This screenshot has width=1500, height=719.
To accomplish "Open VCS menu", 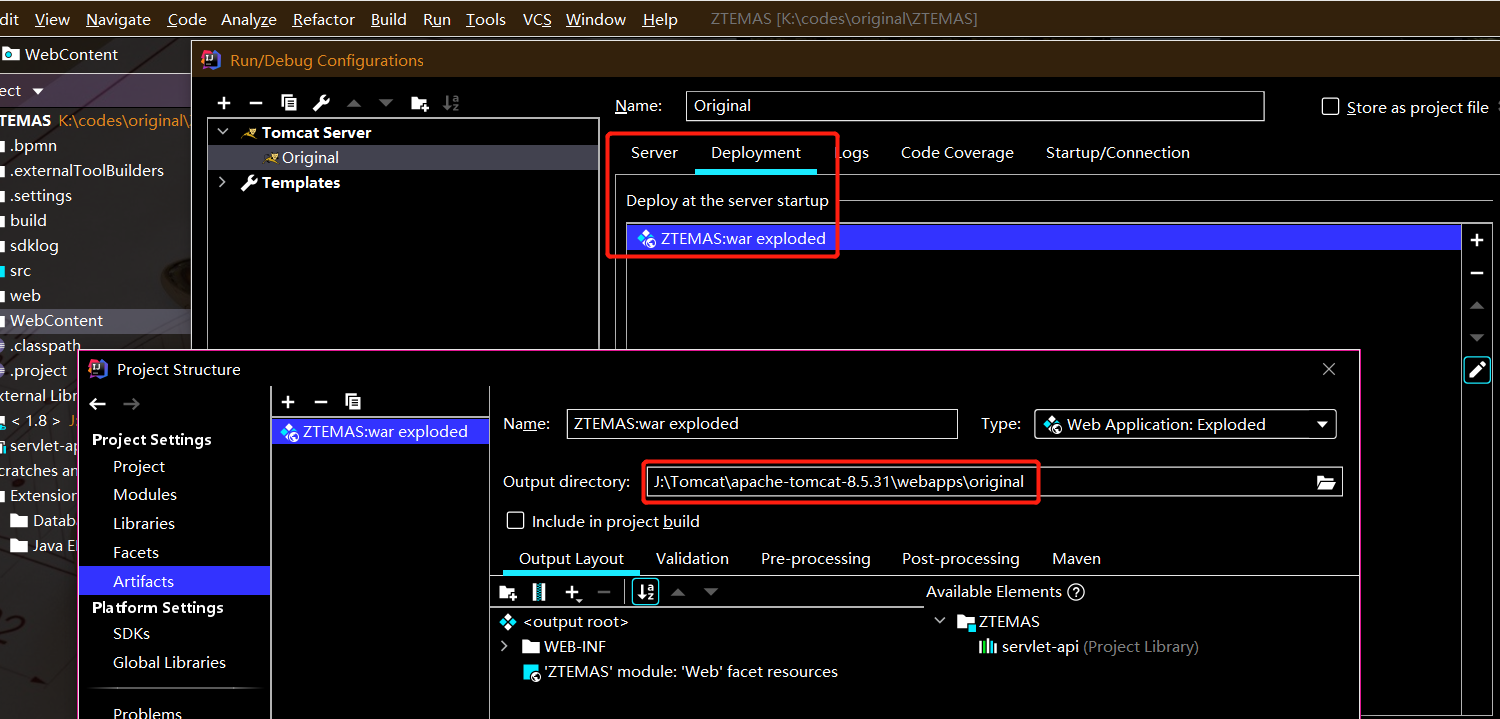I will [537, 19].
